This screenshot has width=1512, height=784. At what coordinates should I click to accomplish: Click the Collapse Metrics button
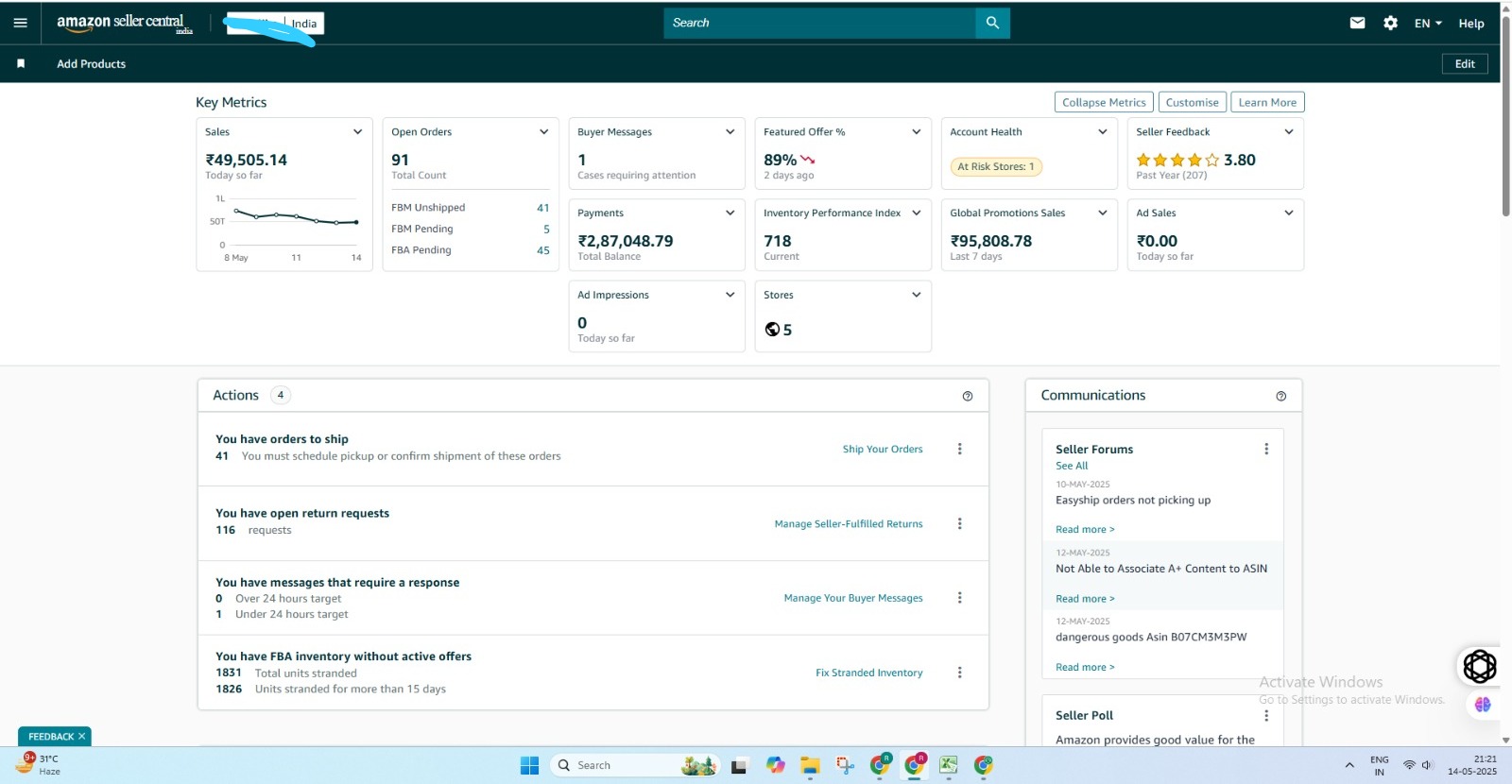[1104, 102]
